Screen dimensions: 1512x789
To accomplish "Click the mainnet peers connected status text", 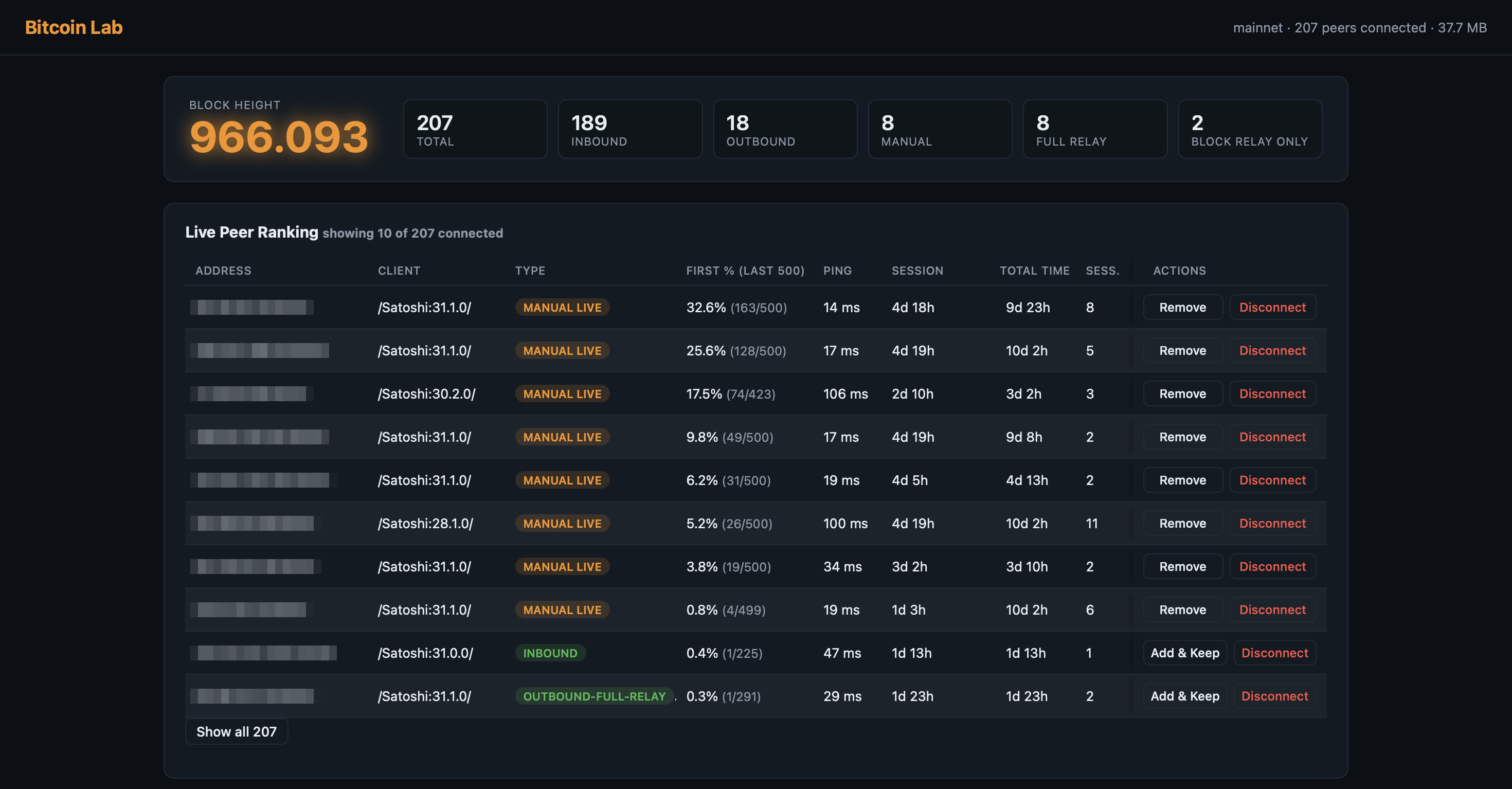I will click(x=1360, y=28).
